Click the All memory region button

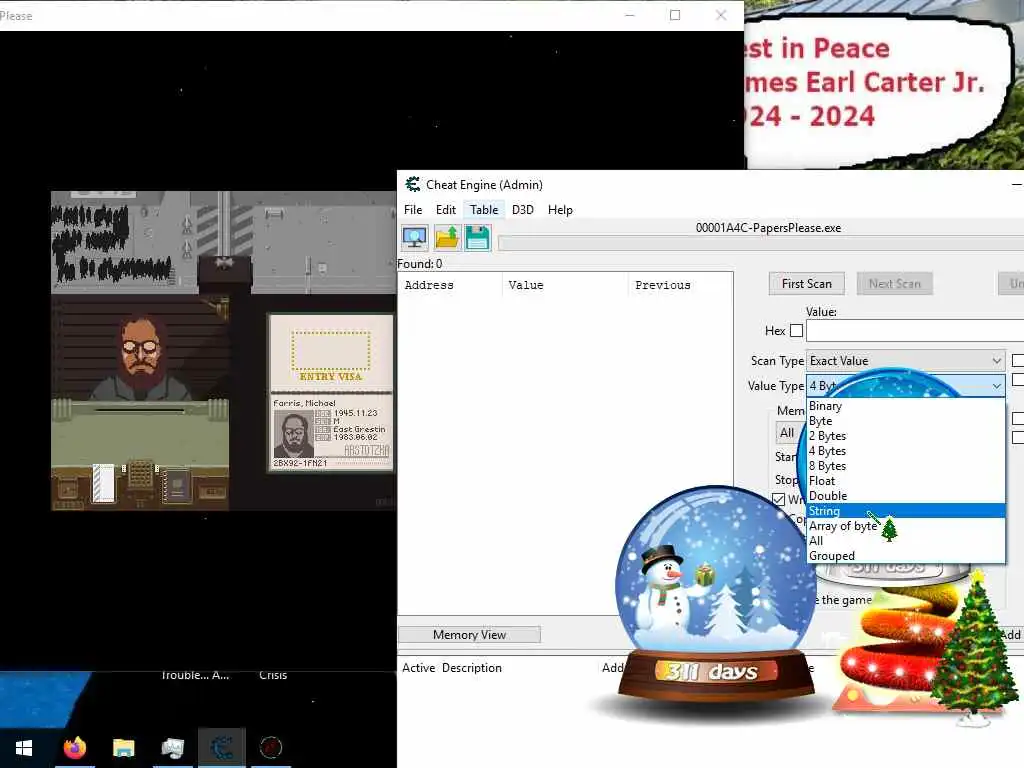[x=788, y=432]
